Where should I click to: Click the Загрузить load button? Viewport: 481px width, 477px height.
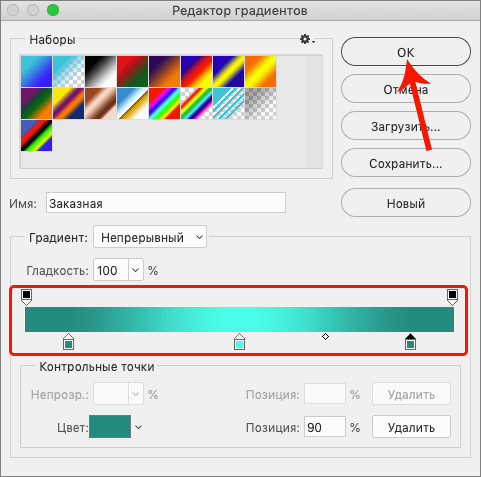pyautogui.click(x=406, y=126)
